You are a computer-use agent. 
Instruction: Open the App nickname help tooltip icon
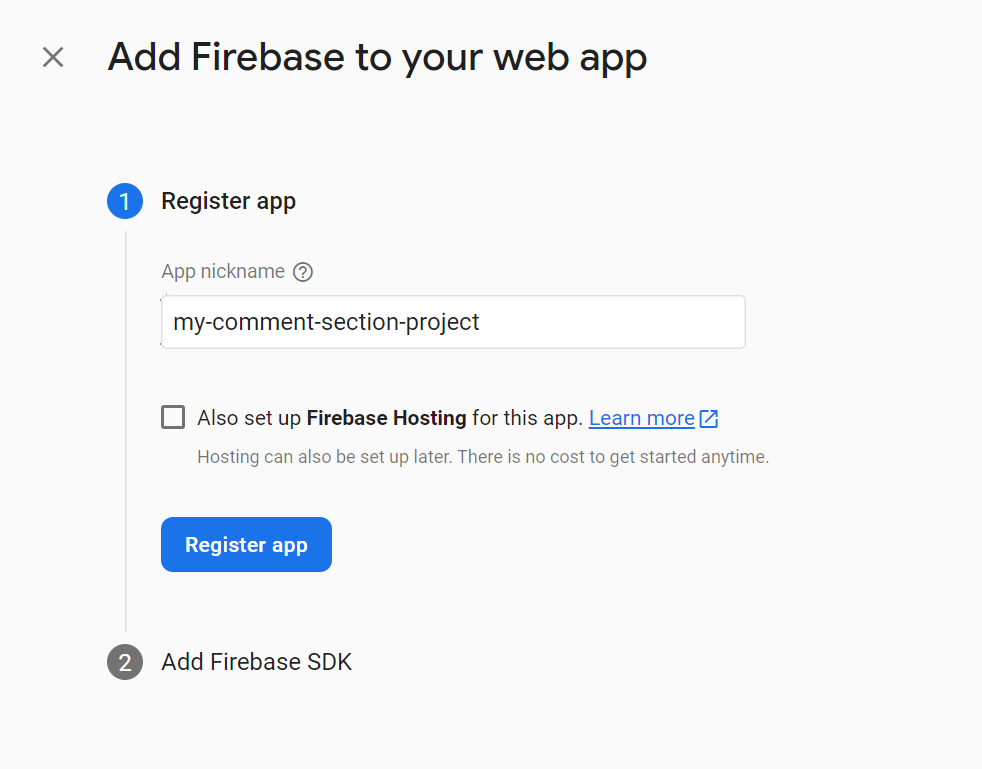click(x=302, y=271)
